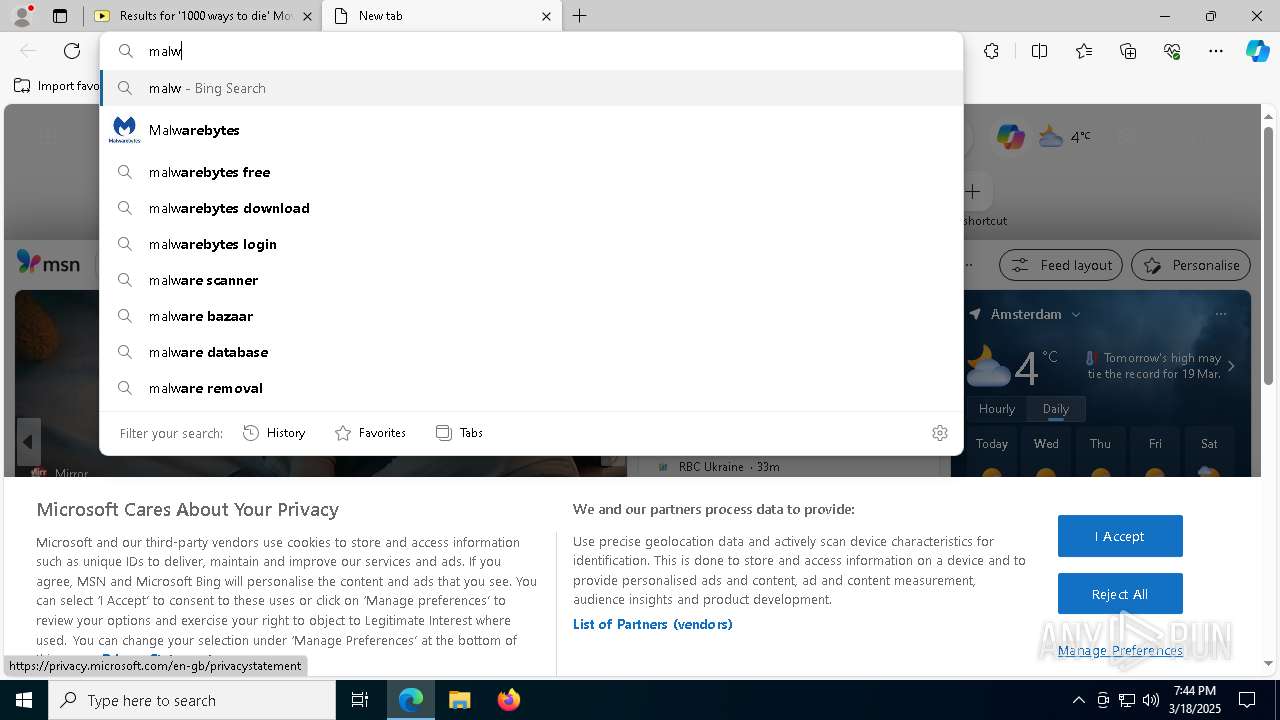Screen dimensions: 1280x720
Task: Open Copilot sidebar icon
Action: tap(1257, 51)
